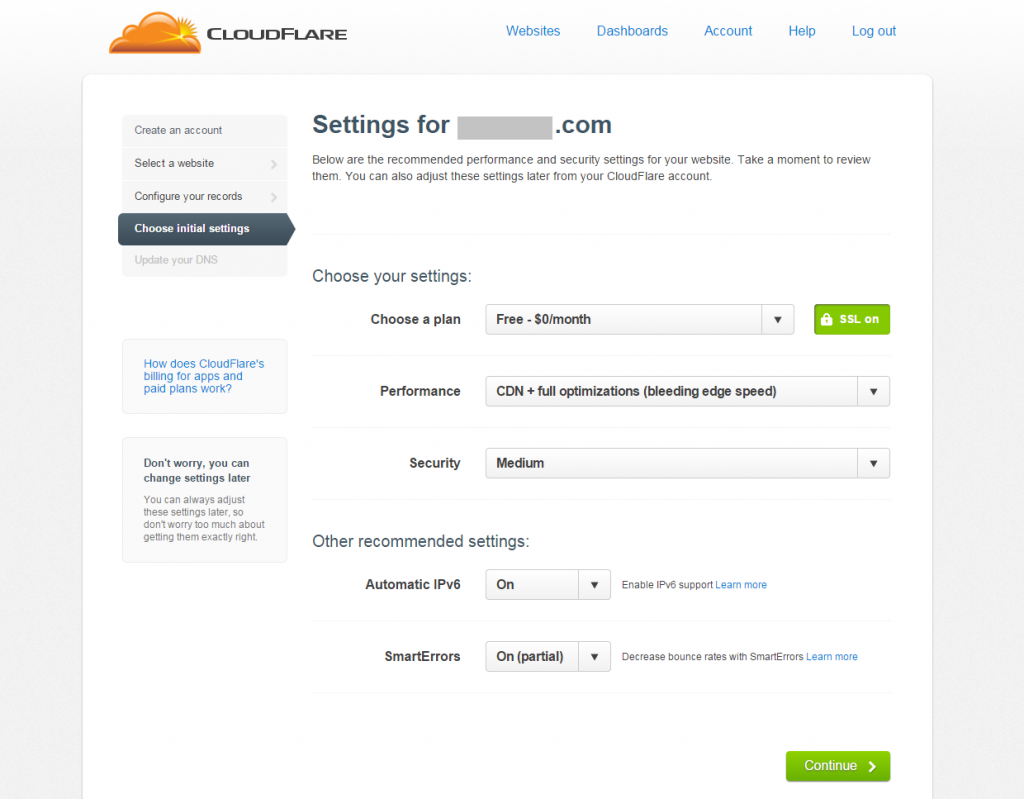1024x799 pixels.
Task: Click the 'SmartErrors' label
Action: pos(422,657)
